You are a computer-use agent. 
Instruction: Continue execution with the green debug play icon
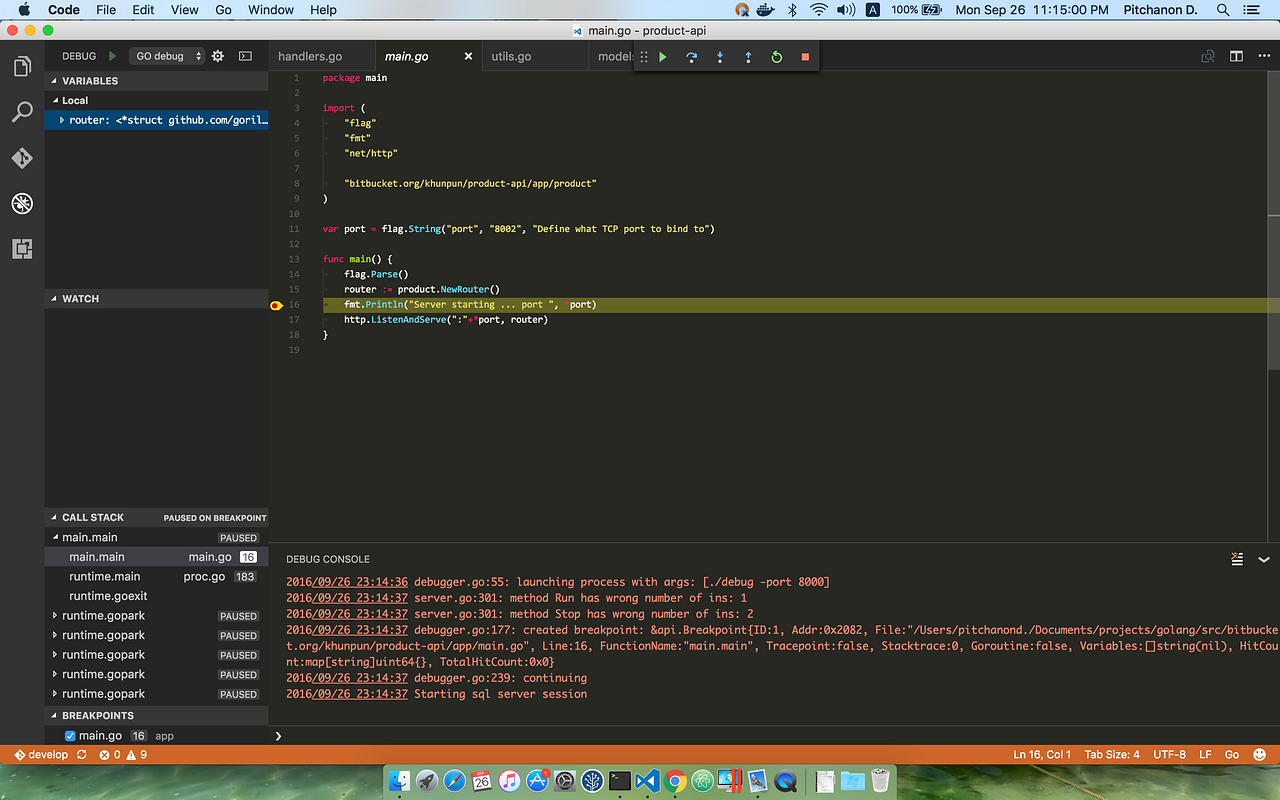(663, 57)
